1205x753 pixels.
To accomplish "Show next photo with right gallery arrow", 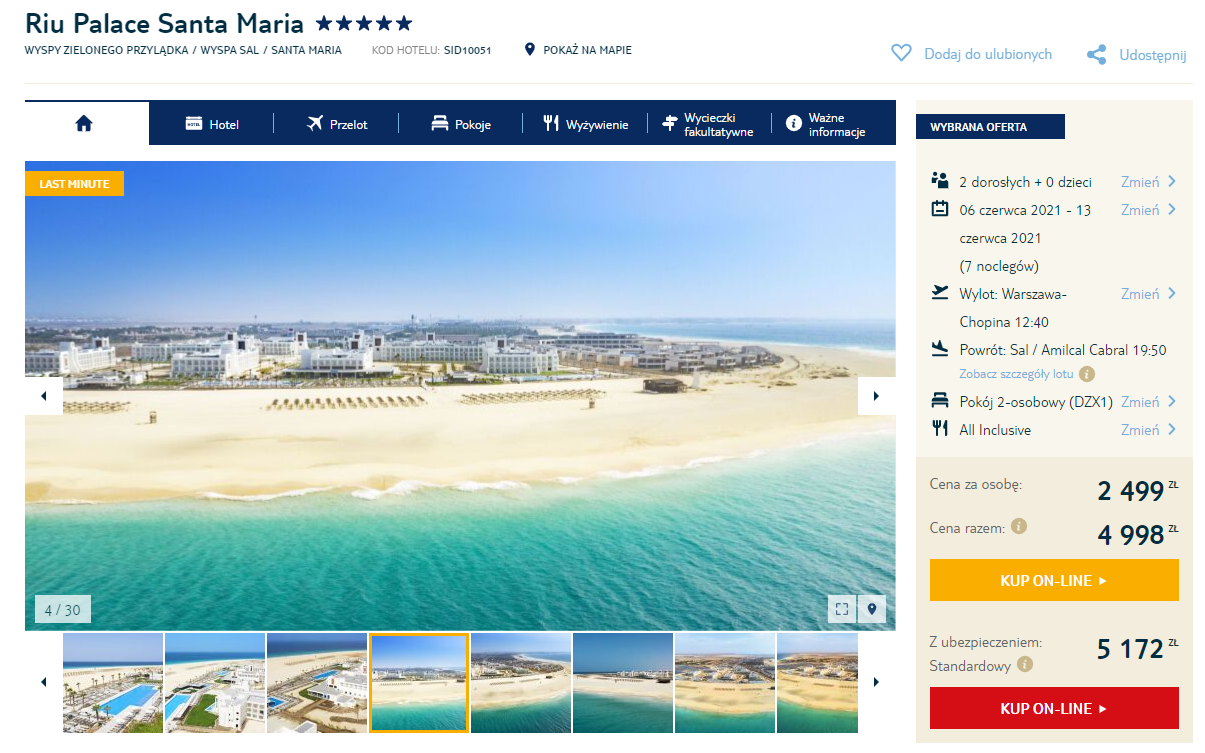I will (x=876, y=396).
